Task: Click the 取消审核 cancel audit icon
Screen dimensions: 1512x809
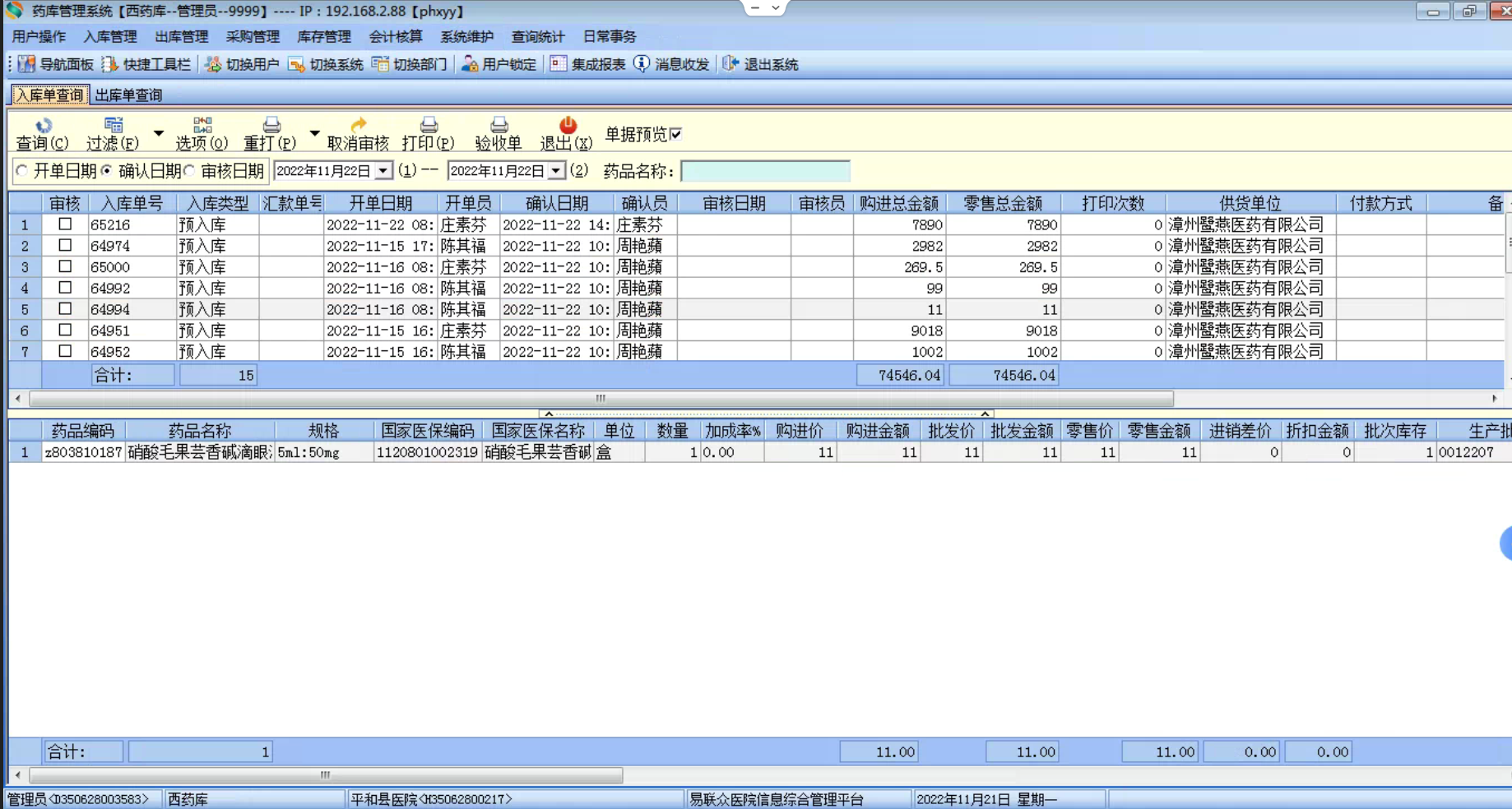Action: (359, 125)
